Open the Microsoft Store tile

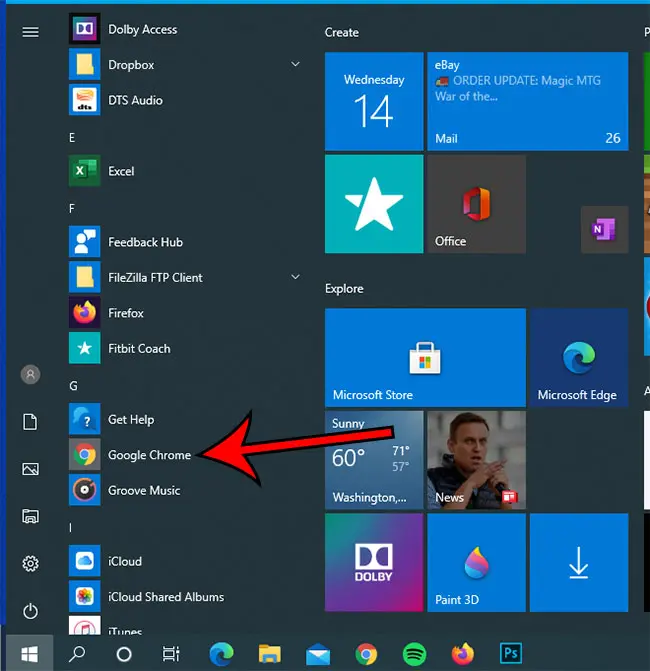425,358
